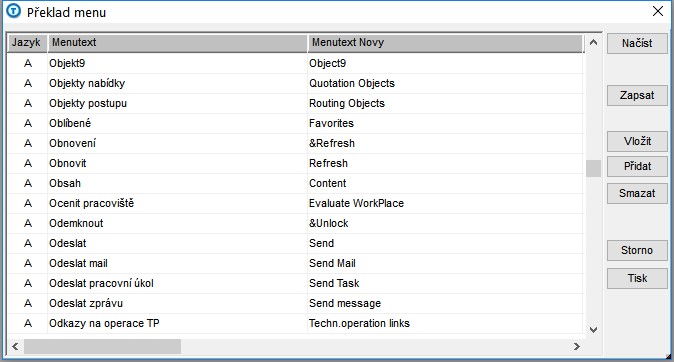The width and height of the screenshot is (674, 362).
Task: Click the Jazyk column header
Action: (27, 43)
